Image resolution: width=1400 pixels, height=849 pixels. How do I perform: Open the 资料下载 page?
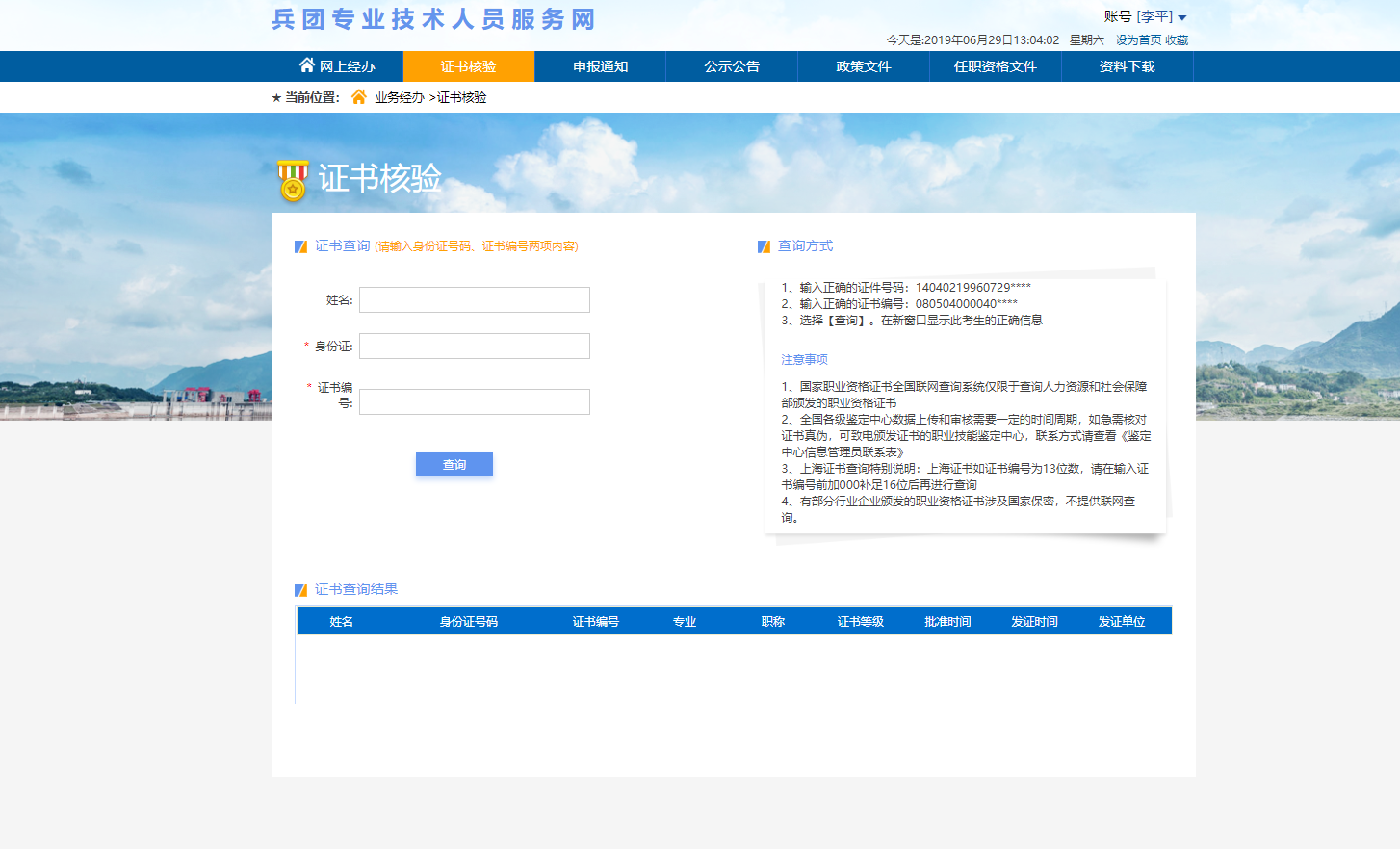[1127, 66]
